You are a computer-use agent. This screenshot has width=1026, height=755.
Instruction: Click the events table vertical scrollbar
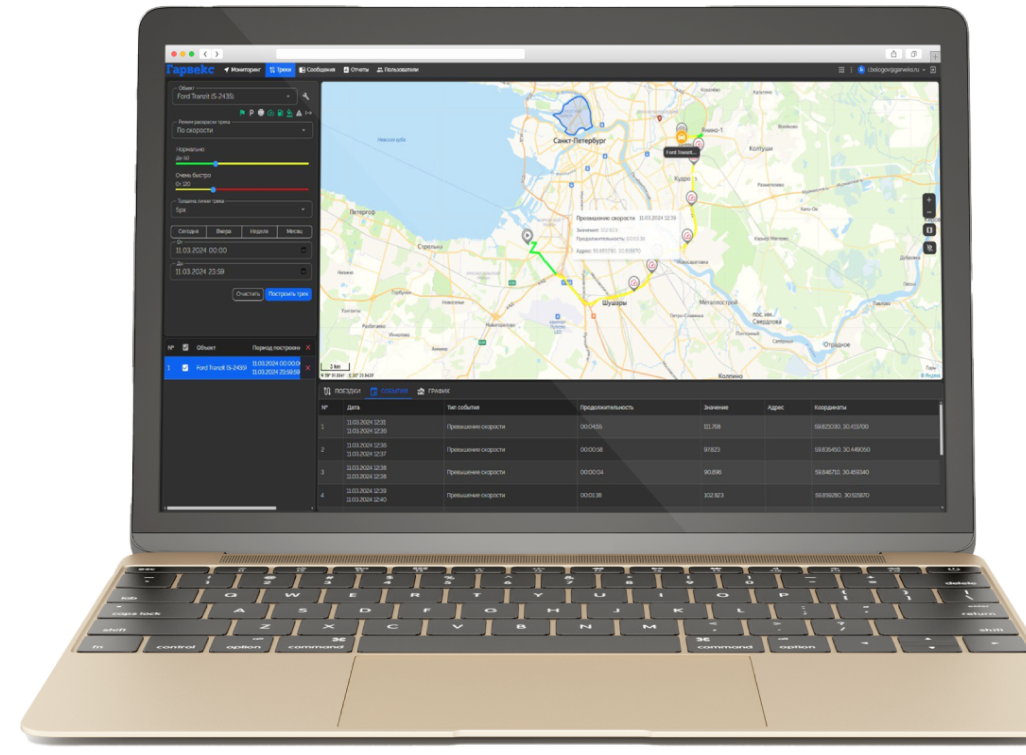[x=942, y=429]
